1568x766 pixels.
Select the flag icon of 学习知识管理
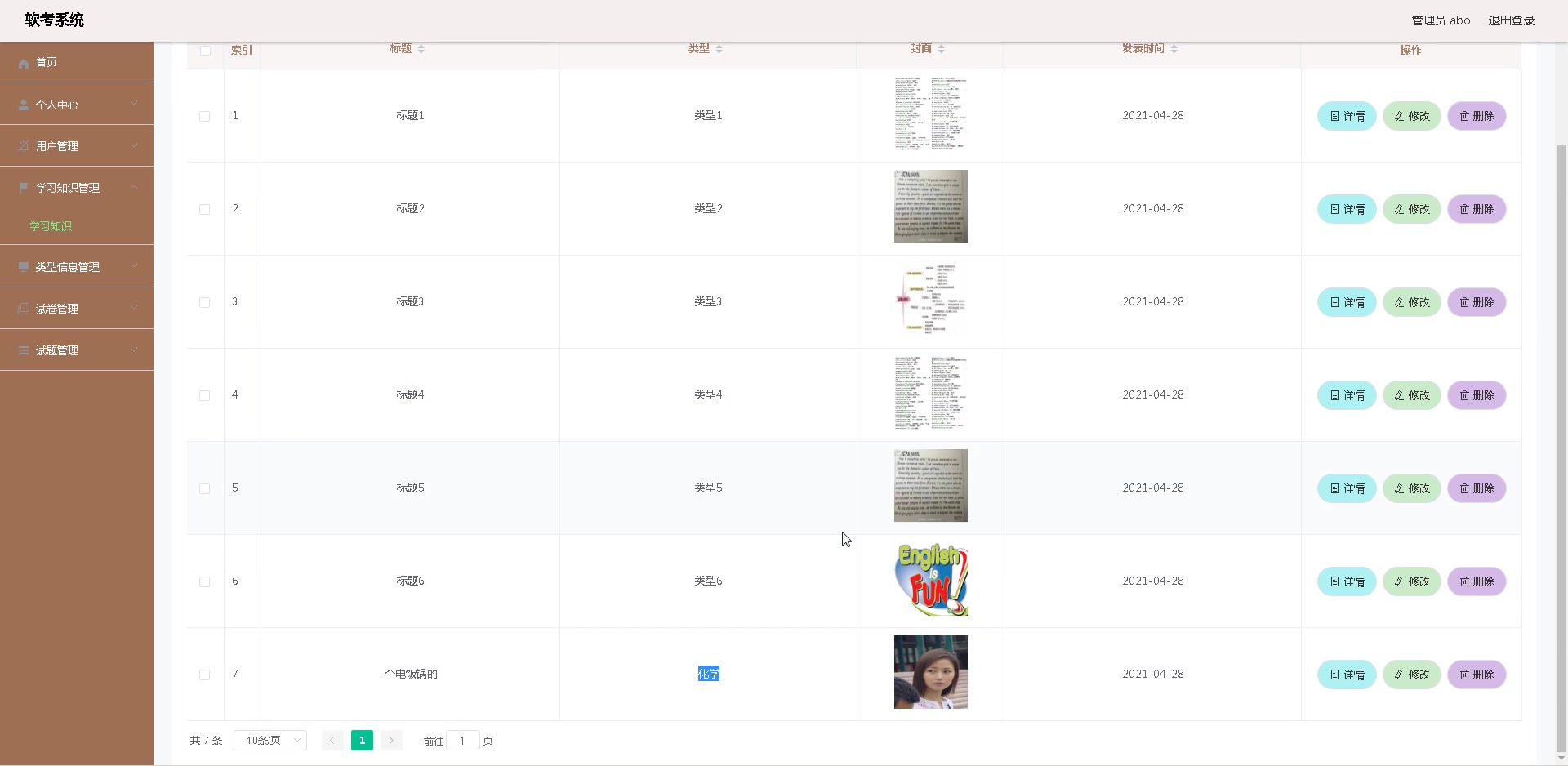point(24,187)
